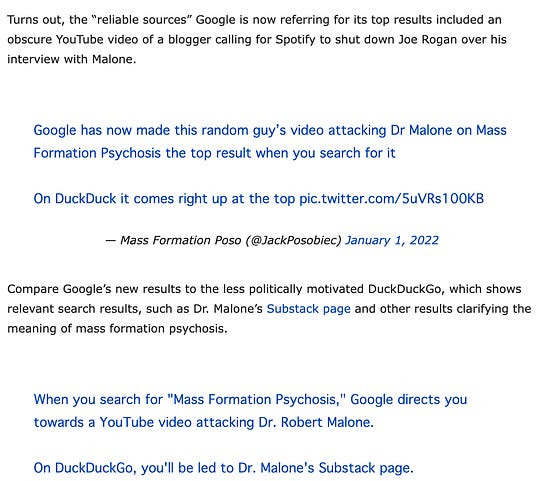The width and height of the screenshot is (550, 481).
Task: Open the 'Google has now made this random guy's video' tweet link
Action: [270, 131]
